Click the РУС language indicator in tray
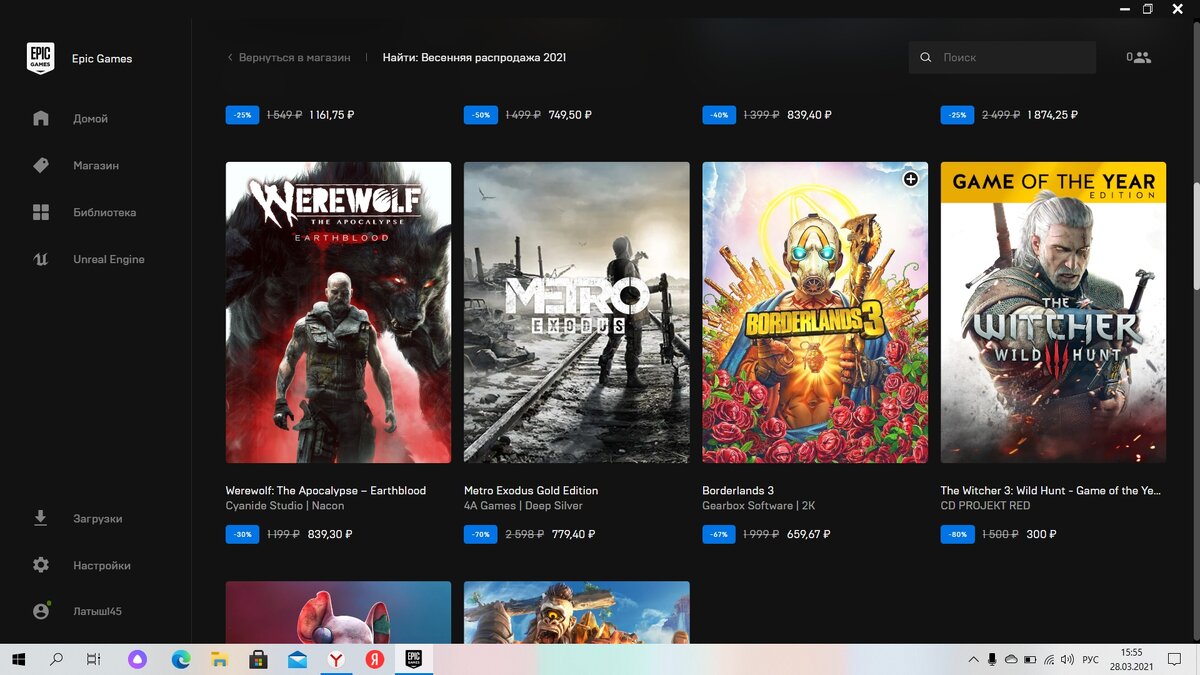 pos(1091,660)
